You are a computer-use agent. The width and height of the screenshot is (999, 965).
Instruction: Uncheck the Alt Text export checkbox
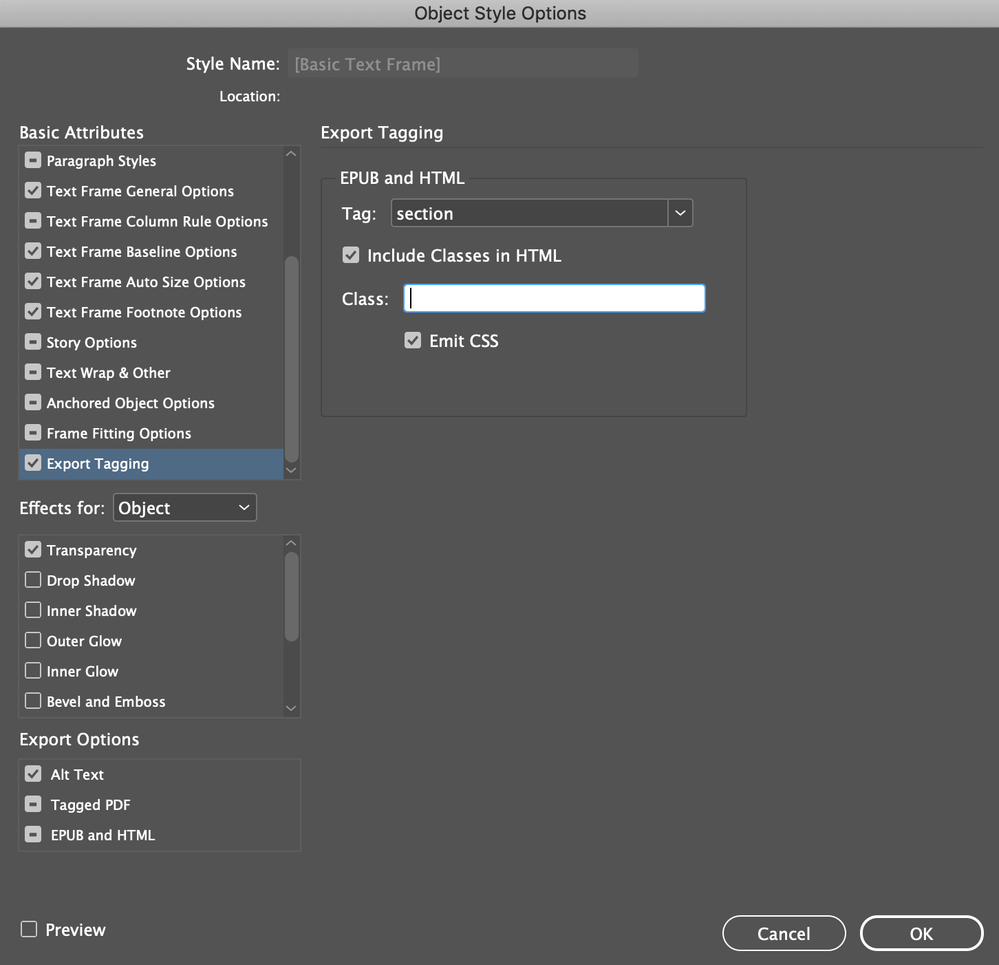pyautogui.click(x=33, y=774)
